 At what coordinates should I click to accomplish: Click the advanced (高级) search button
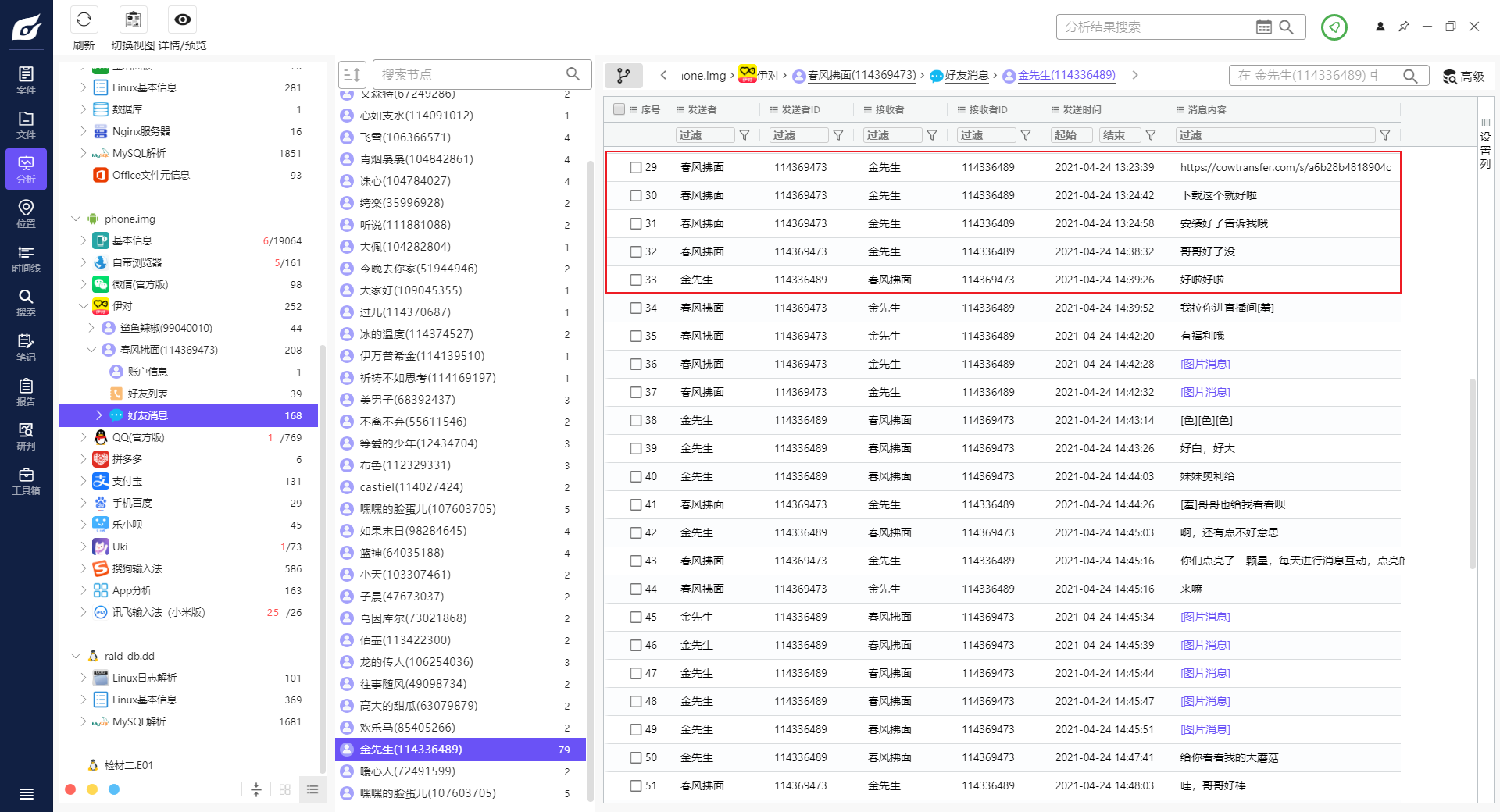point(1463,76)
